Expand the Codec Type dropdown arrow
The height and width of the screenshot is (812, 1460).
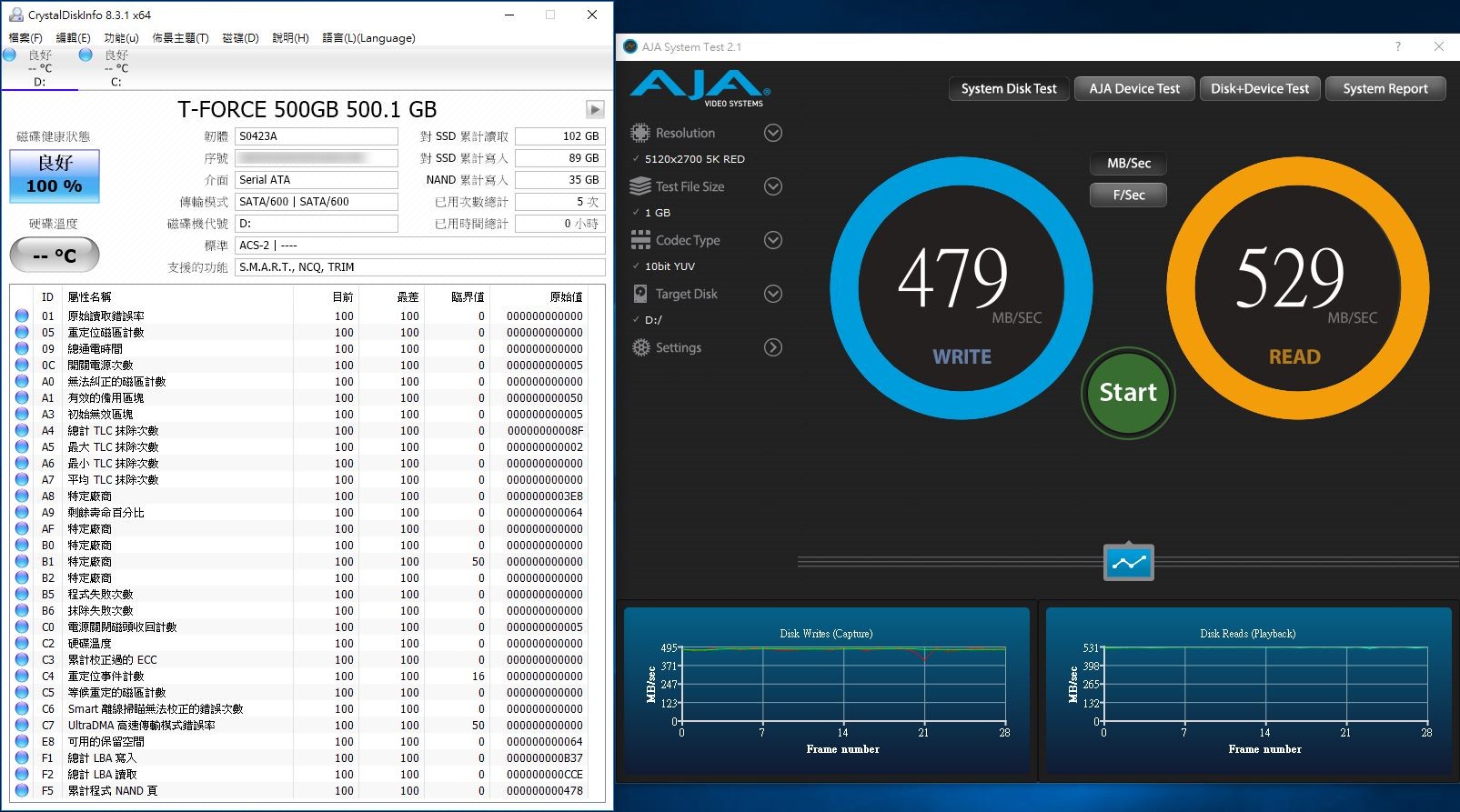[x=773, y=240]
